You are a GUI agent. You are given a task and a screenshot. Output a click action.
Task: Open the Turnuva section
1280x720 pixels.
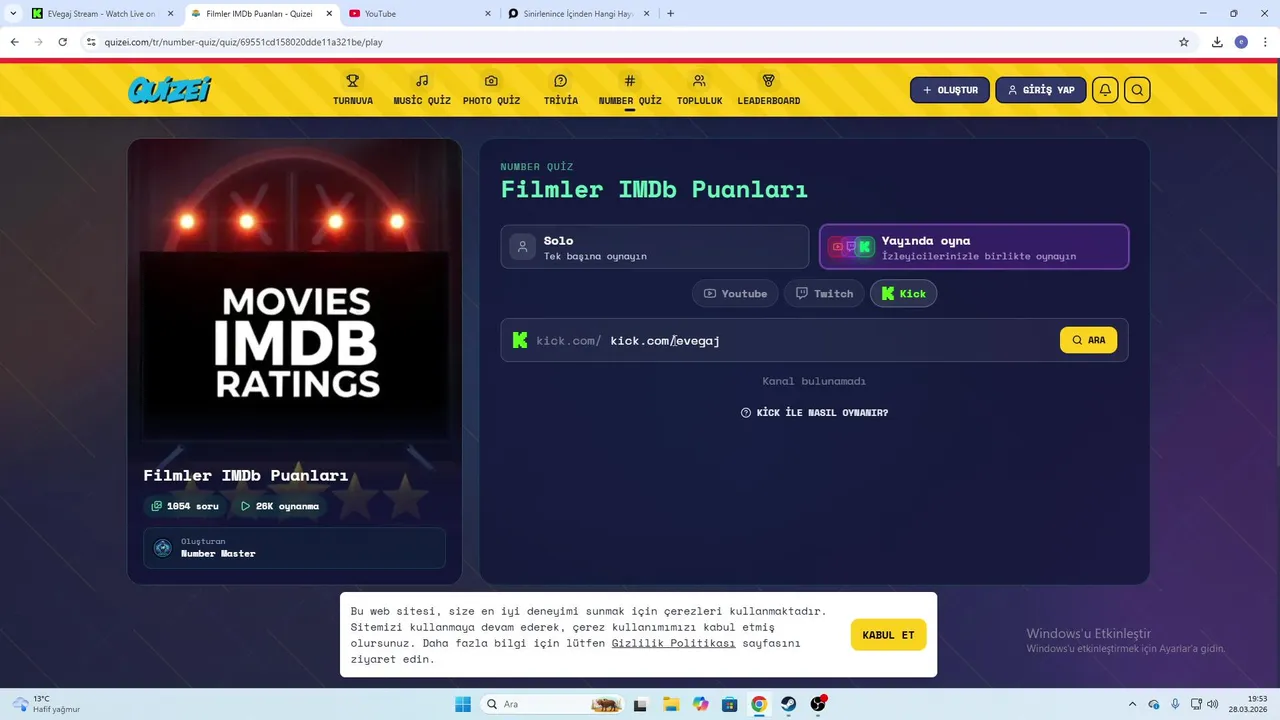pyautogui.click(x=353, y=89)
